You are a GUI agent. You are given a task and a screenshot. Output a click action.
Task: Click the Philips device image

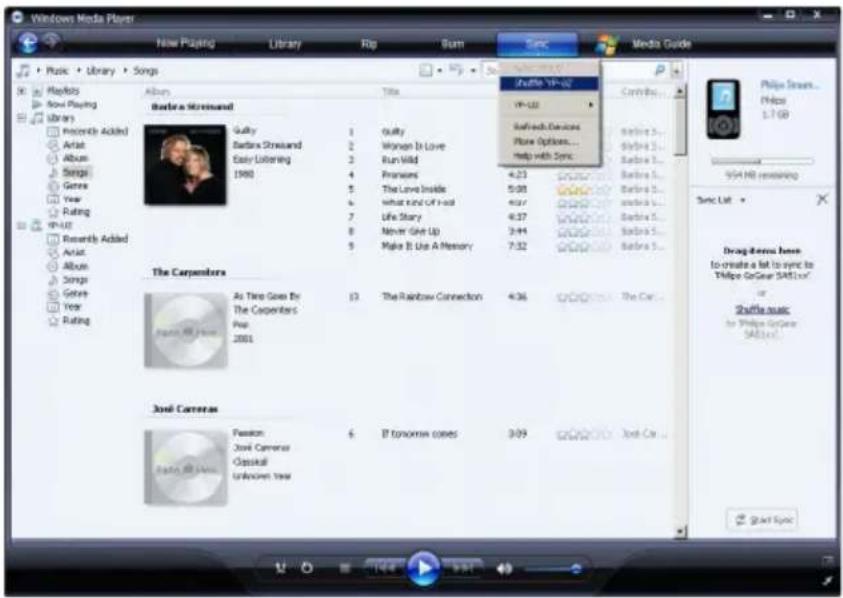723,110
